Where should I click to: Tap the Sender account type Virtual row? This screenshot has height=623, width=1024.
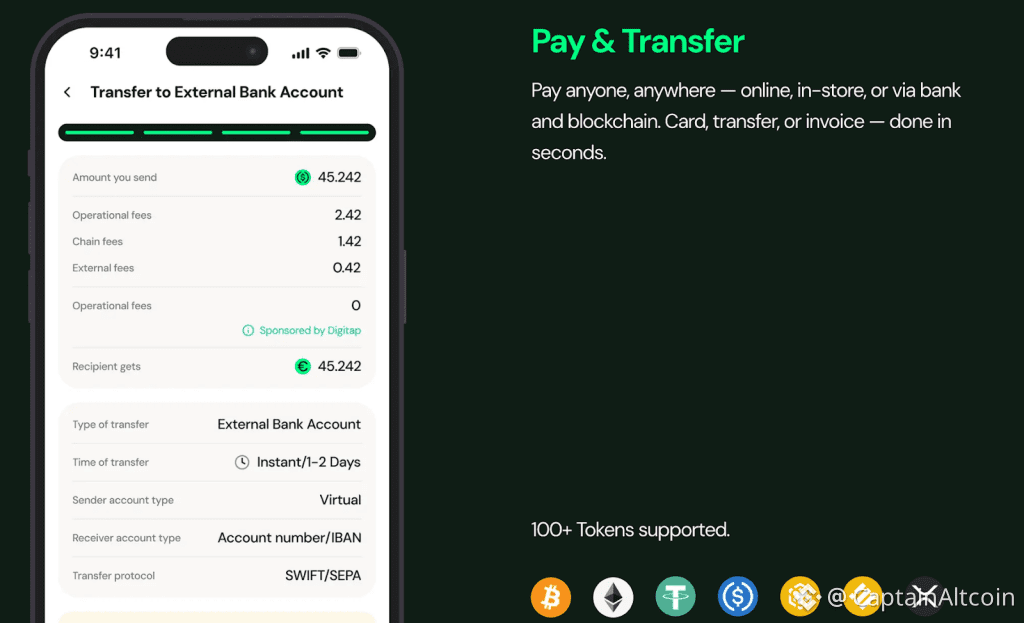(x=217, y=500)
